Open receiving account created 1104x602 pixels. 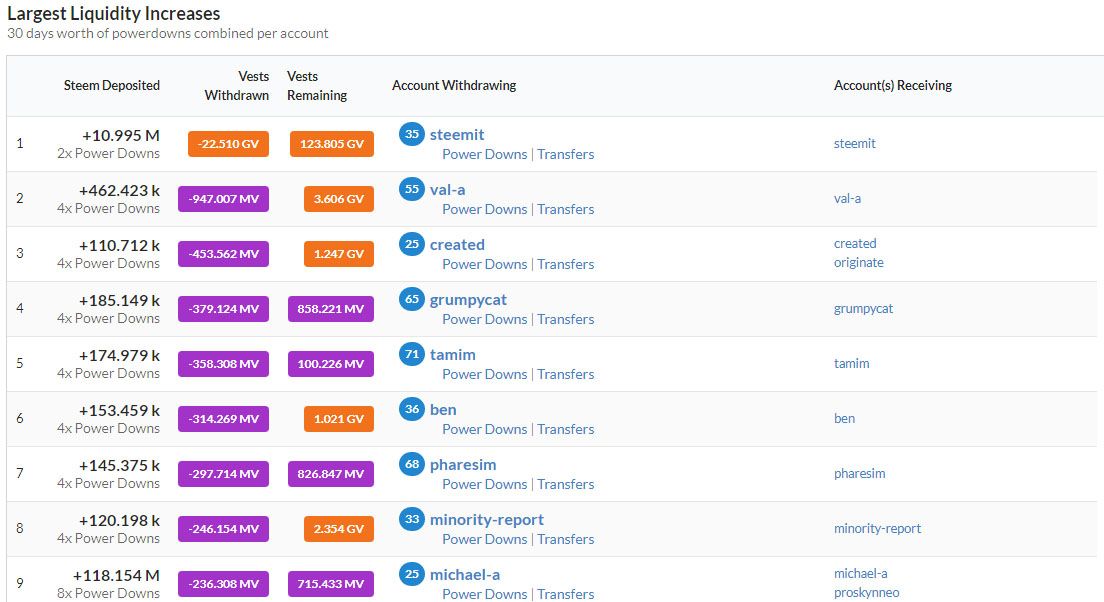coord(855,243)
